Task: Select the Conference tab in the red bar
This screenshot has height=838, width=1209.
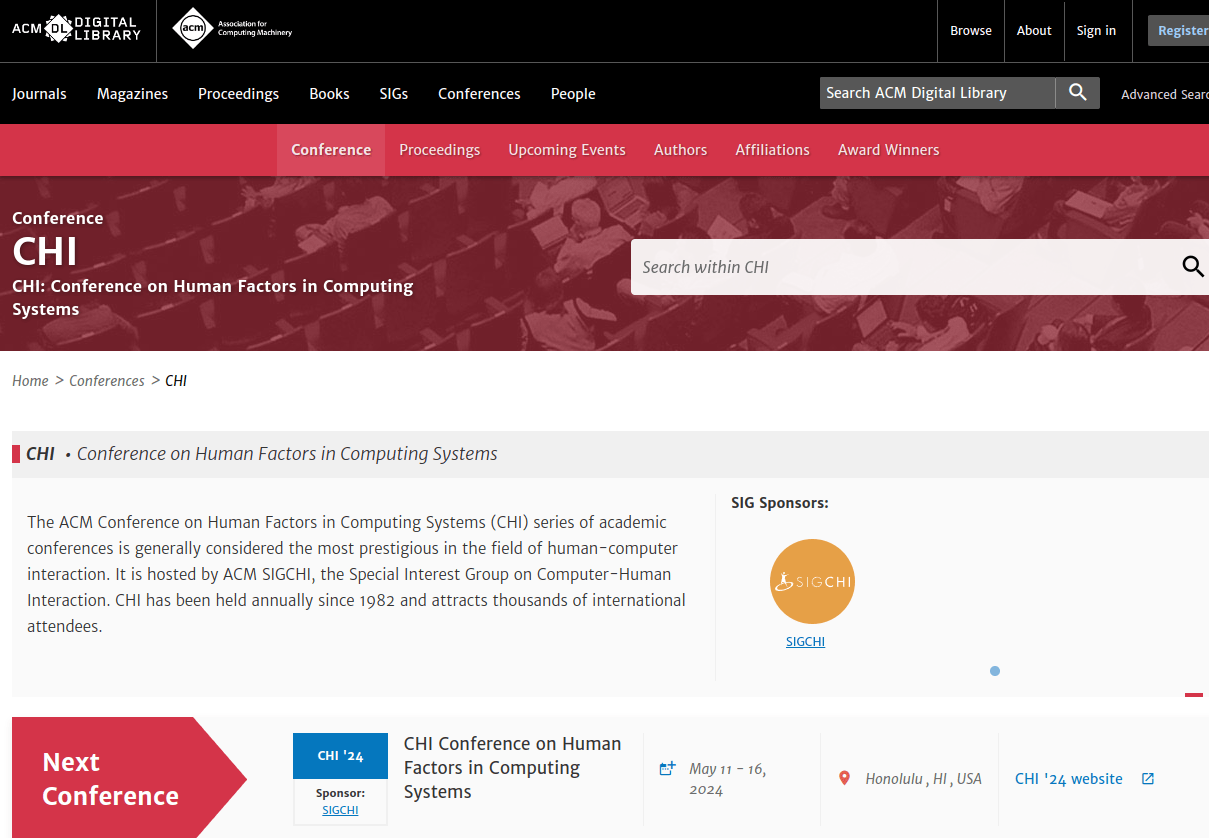Action: coord(331,150)
